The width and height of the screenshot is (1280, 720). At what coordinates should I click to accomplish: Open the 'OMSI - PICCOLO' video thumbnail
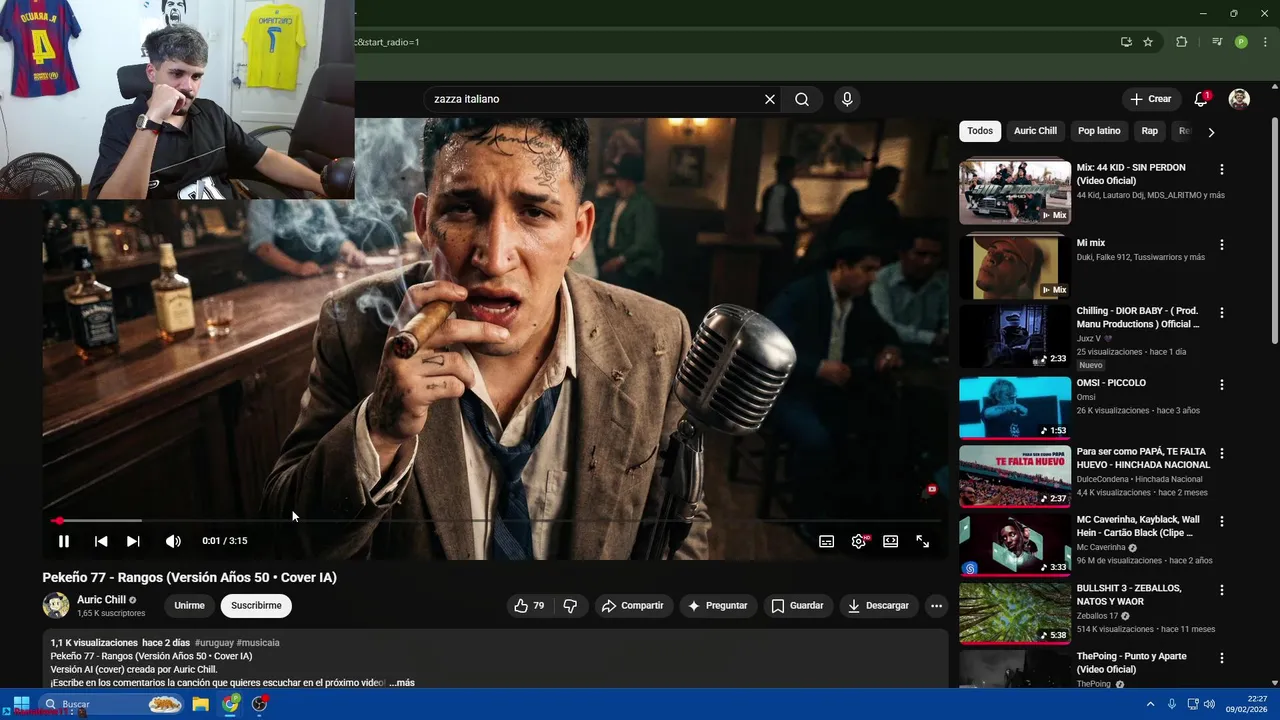[1015, 408]
